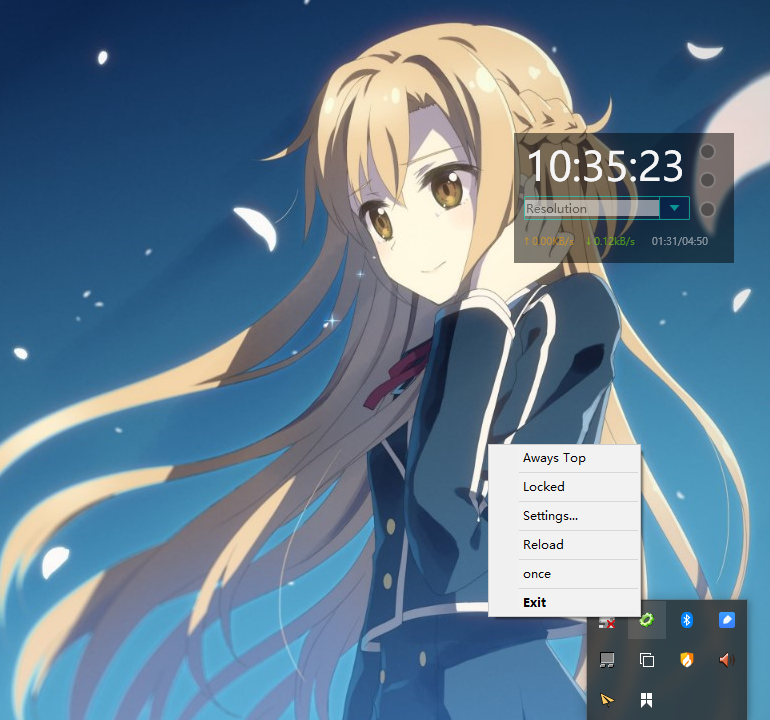
Task: Click the 0.12kB/s download speed readout
Action: pos(610,241)
